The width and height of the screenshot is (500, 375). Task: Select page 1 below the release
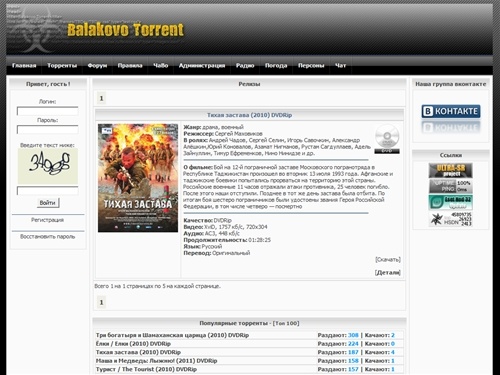pyautogui.click(x=101, y=302)
